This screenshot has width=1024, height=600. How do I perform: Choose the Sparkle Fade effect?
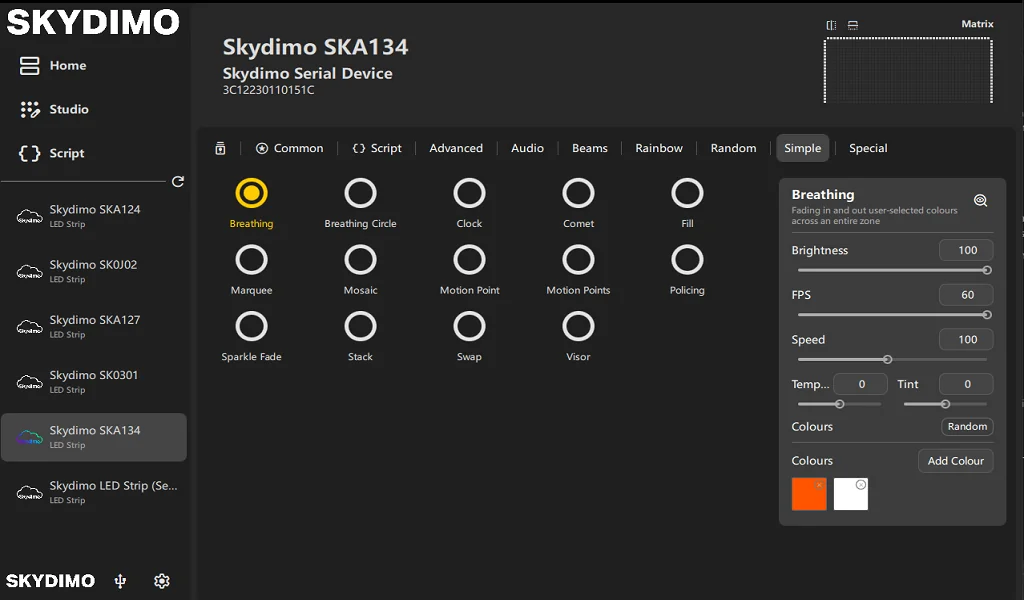(251, 326)
